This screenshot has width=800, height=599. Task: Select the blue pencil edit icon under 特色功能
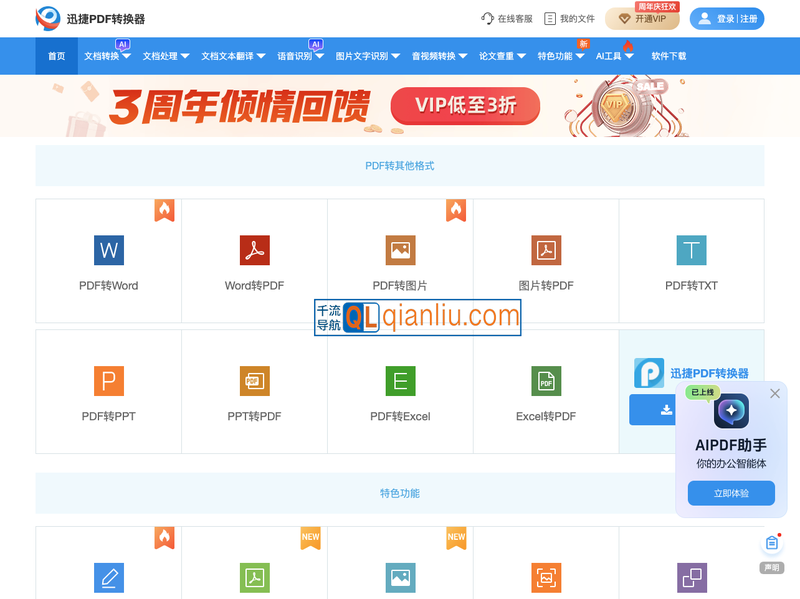click(x=108, y=578)
